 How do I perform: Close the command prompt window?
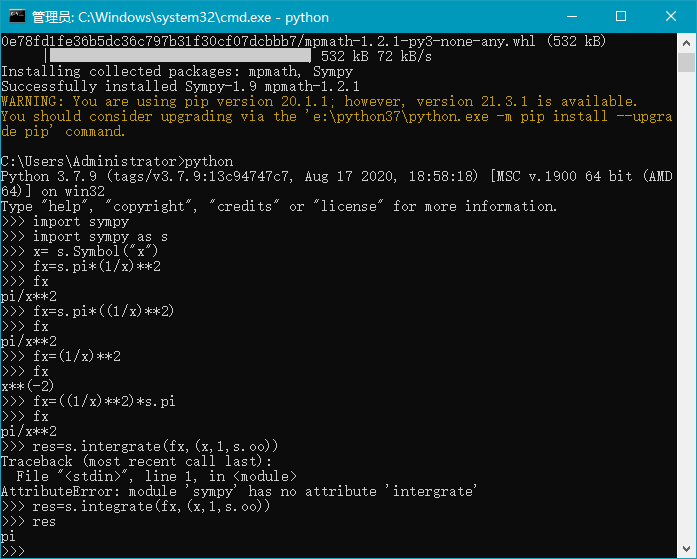[x=671, y=16]
